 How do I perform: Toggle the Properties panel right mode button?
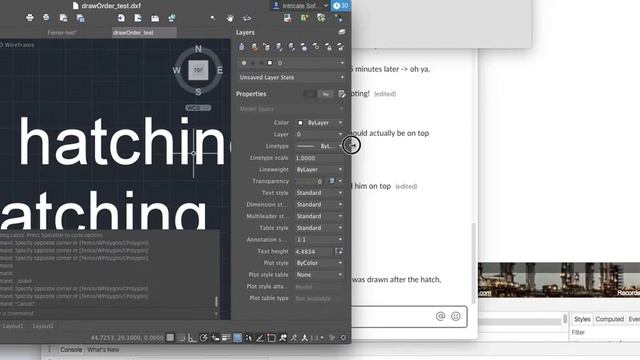click(x=326, y=94)
